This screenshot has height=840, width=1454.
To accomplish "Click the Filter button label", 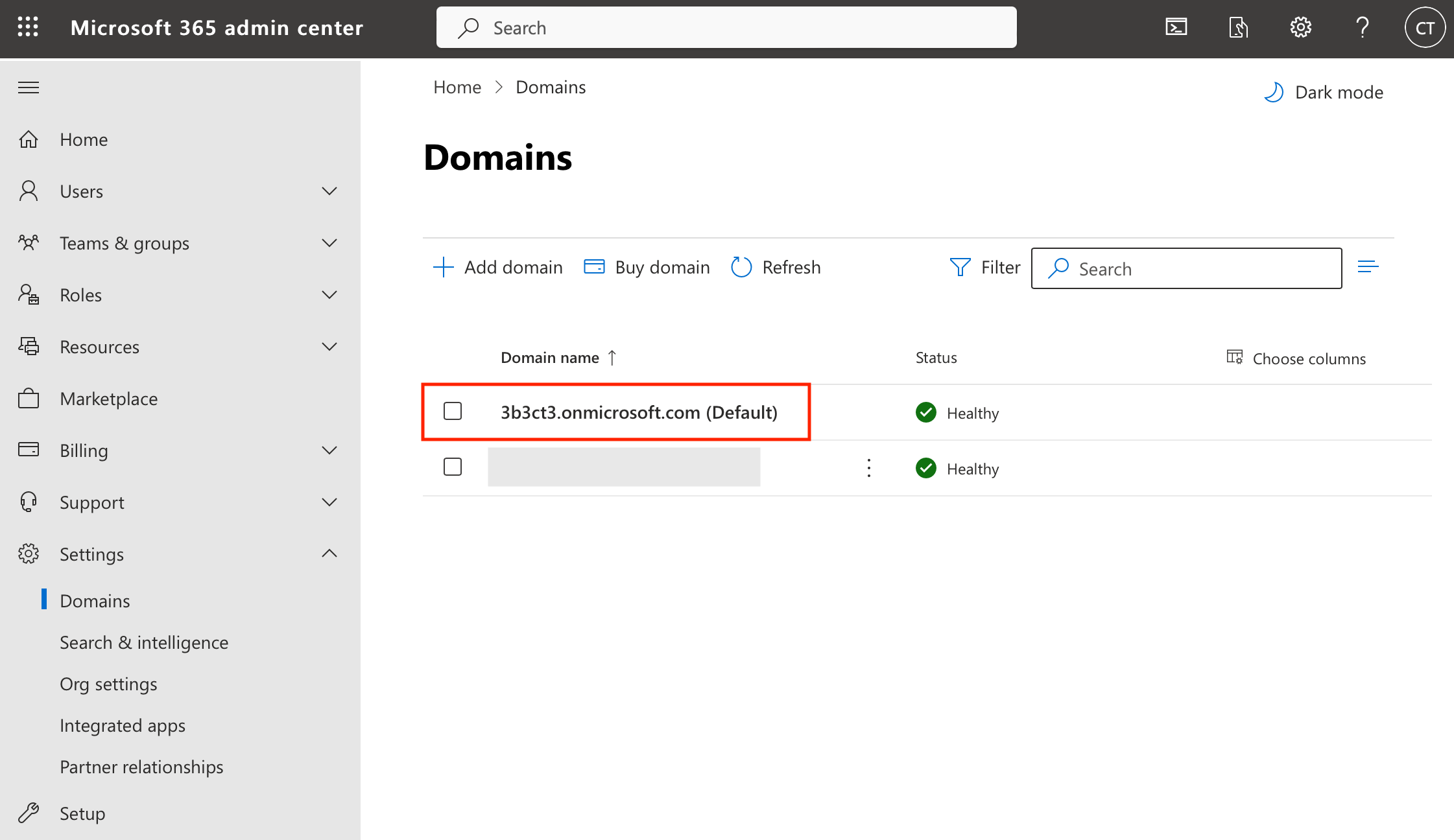I will 1001,267.
